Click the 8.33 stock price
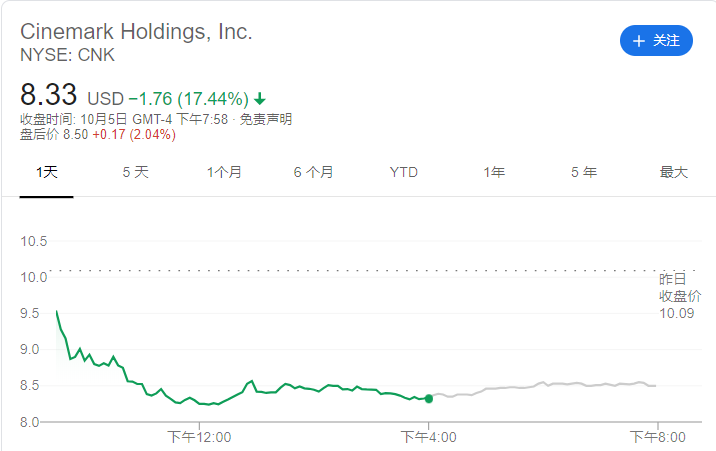The image size is (716, 451). 49,96
